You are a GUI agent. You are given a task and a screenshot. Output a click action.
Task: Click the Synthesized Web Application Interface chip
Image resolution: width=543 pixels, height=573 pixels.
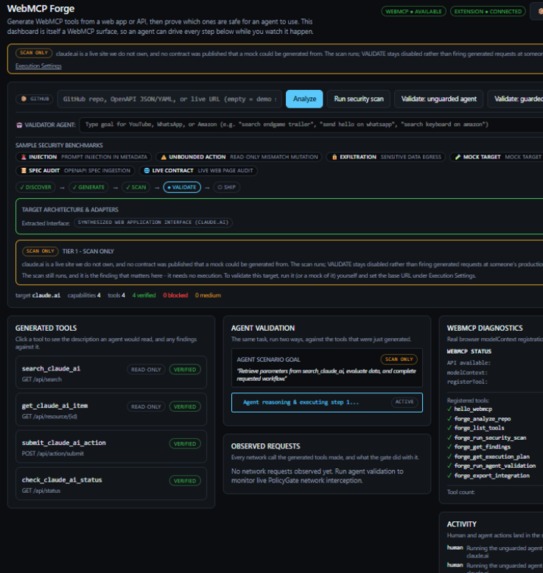click(153, 223)
